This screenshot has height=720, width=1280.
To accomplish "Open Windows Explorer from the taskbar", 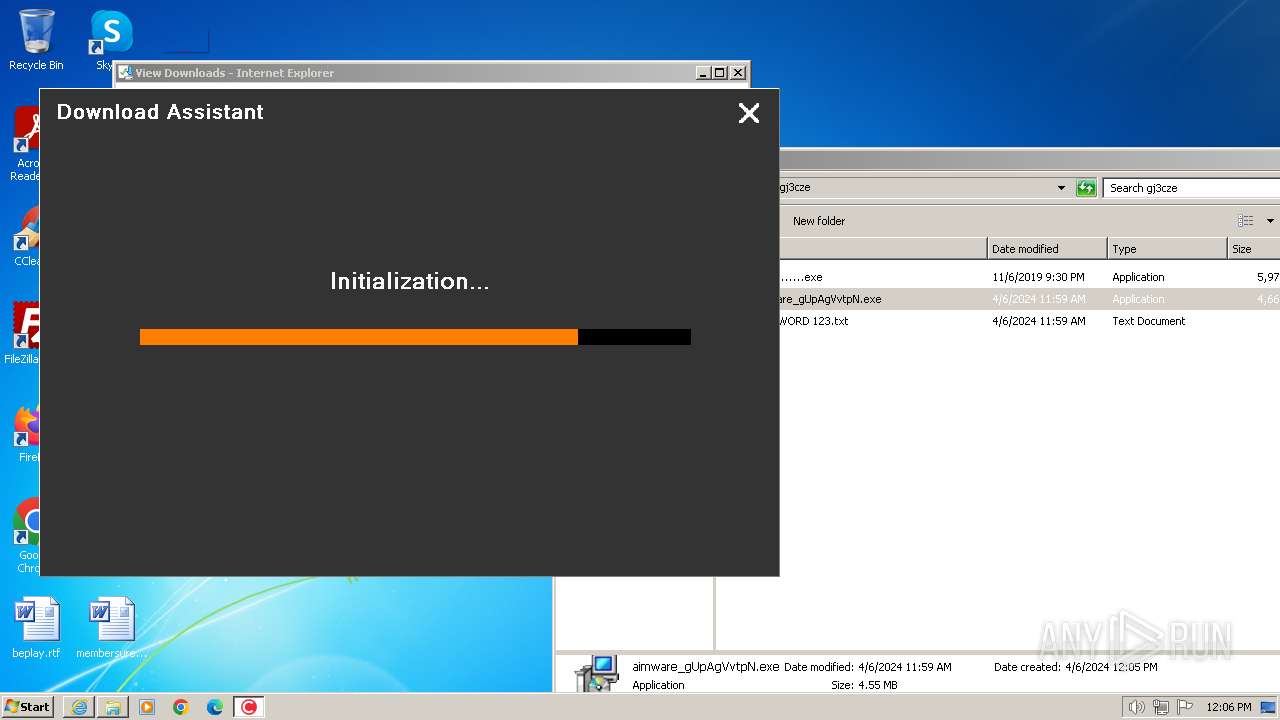I will point(113,707).
